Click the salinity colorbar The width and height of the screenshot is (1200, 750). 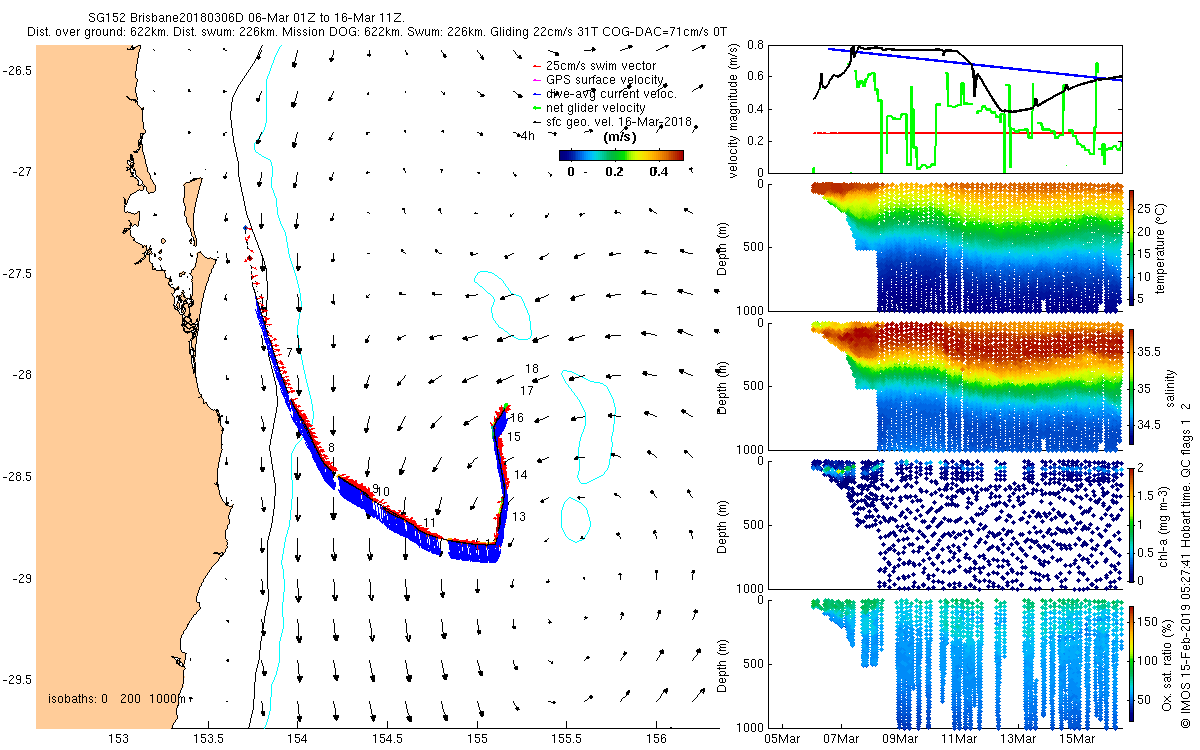(1133, 387)
